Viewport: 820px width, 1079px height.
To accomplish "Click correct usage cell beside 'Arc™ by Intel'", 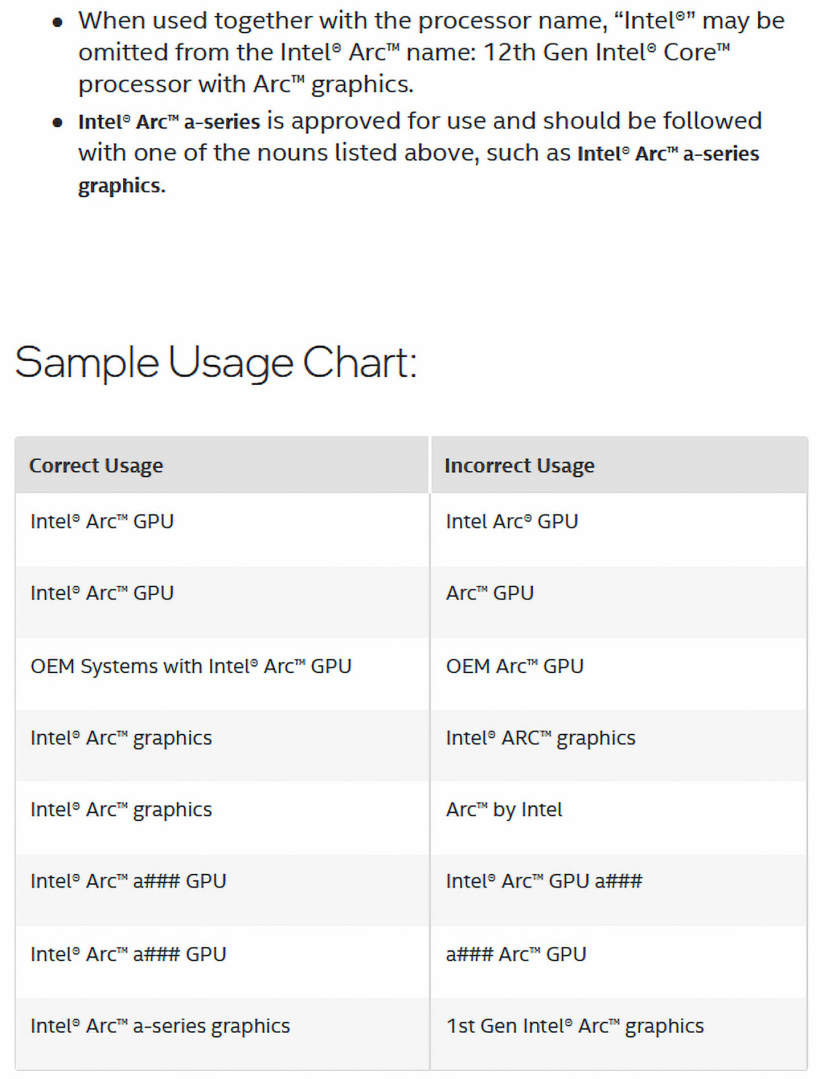I will (x=121, y=810).
